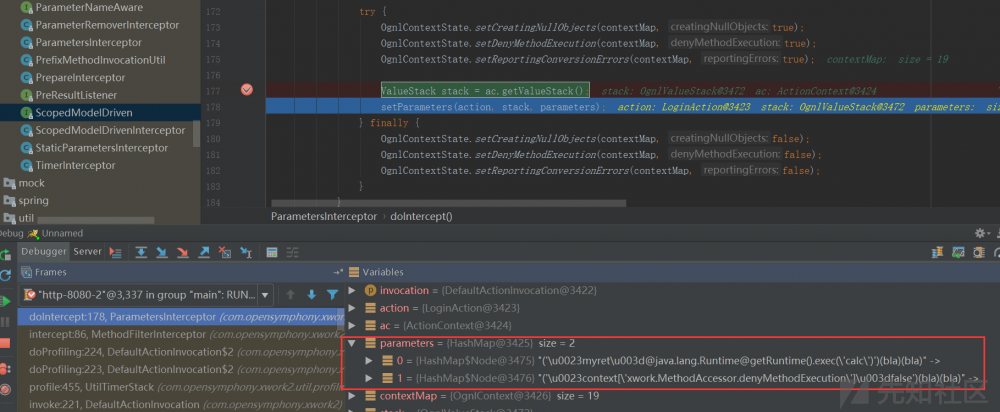Select the Unnamed debug configuration tab
The image size is (1000, 412).
click(x=62, y=233)
